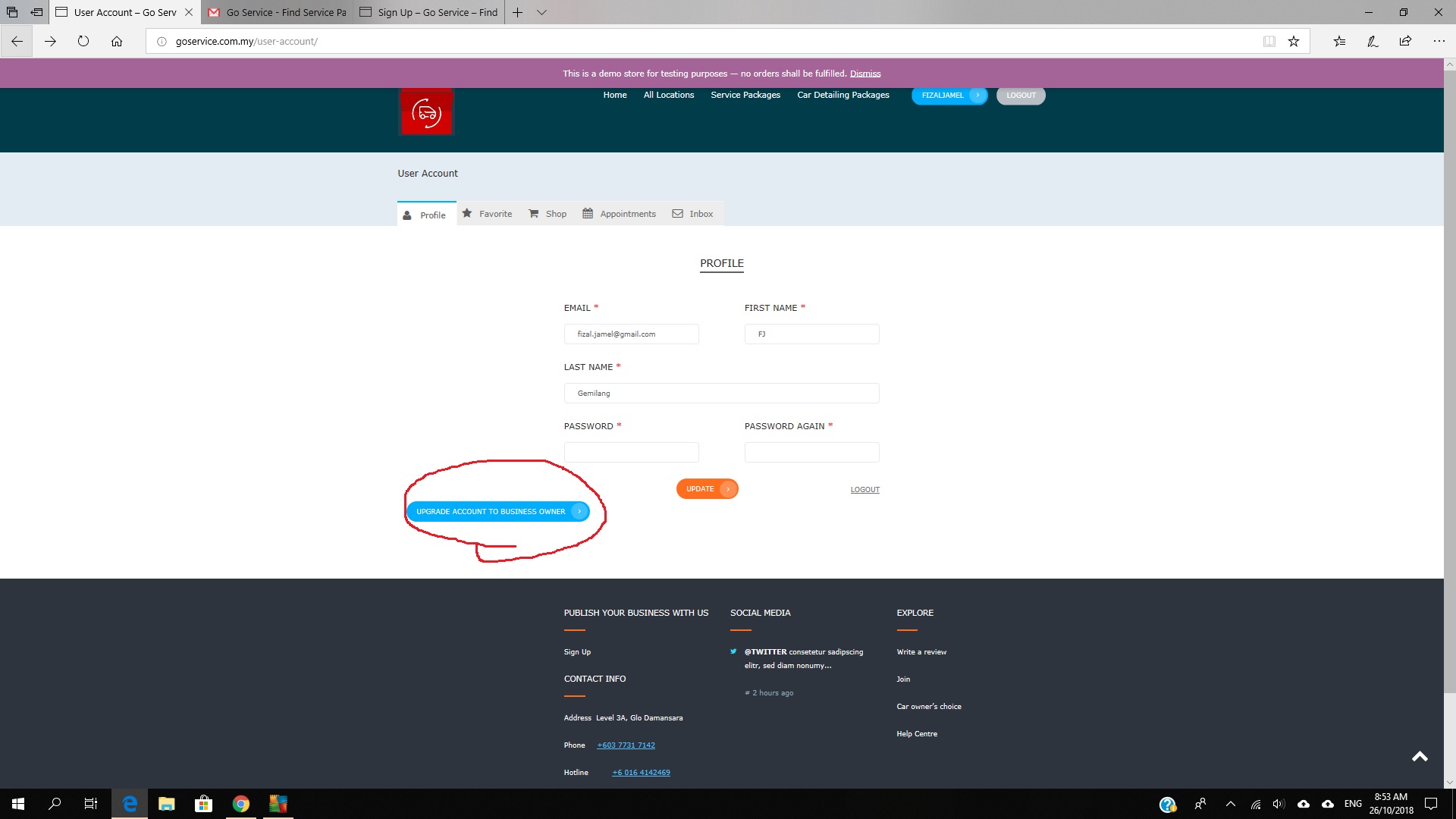This screenshot has width=1456, height=819.
Task: Dismiss the demo store notice
Action: coord(865,73)
